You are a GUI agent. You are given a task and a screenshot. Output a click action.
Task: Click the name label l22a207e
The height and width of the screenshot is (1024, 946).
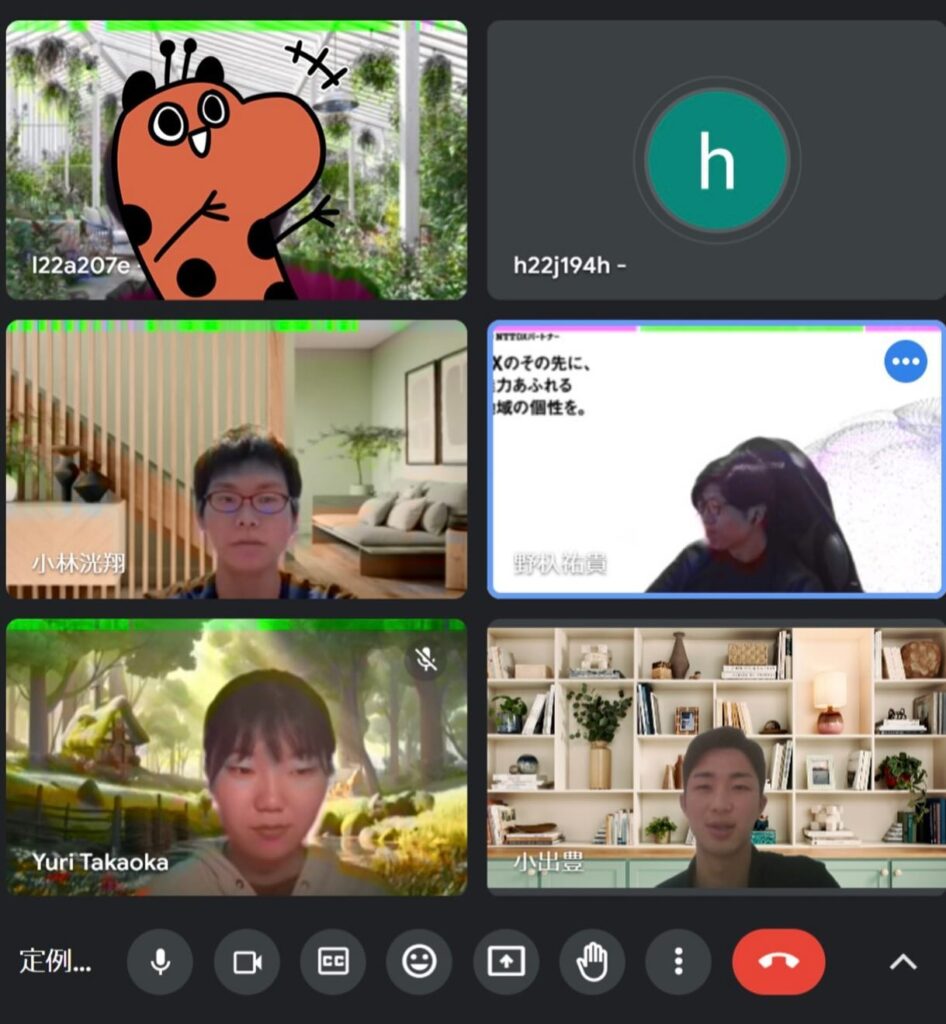[80, 265]
